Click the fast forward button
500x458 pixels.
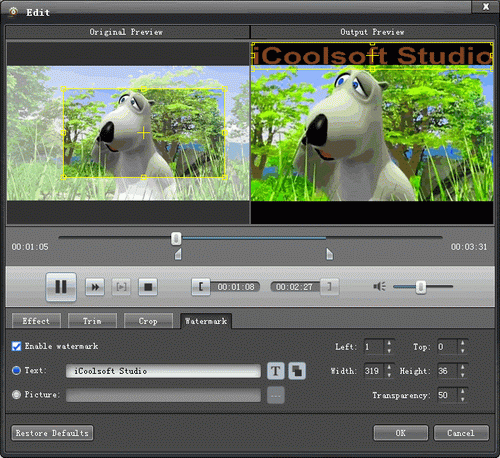[x=95, y=287]
